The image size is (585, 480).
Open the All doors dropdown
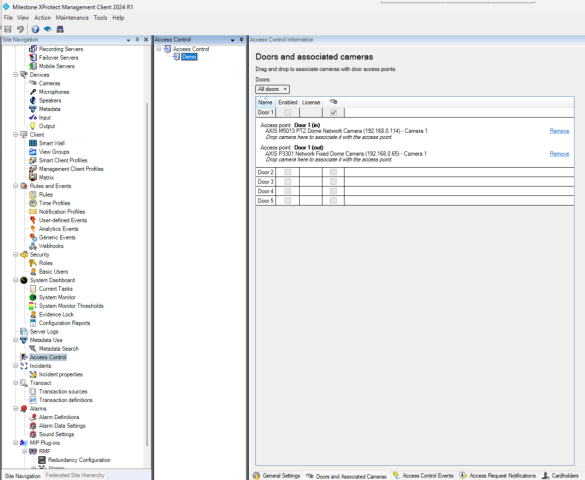pos(273,89)
